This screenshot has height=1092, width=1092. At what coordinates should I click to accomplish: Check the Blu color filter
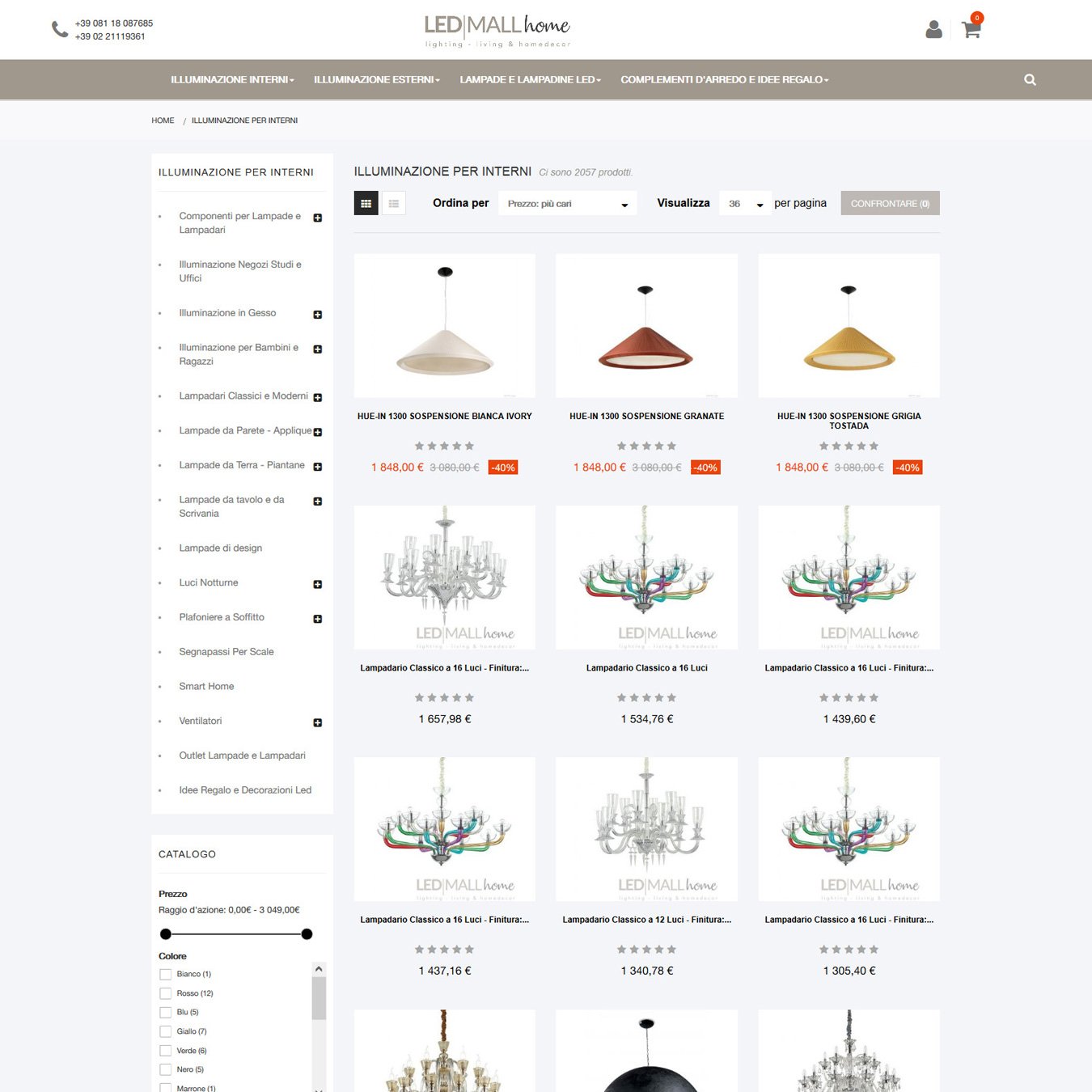[166, 1013]
